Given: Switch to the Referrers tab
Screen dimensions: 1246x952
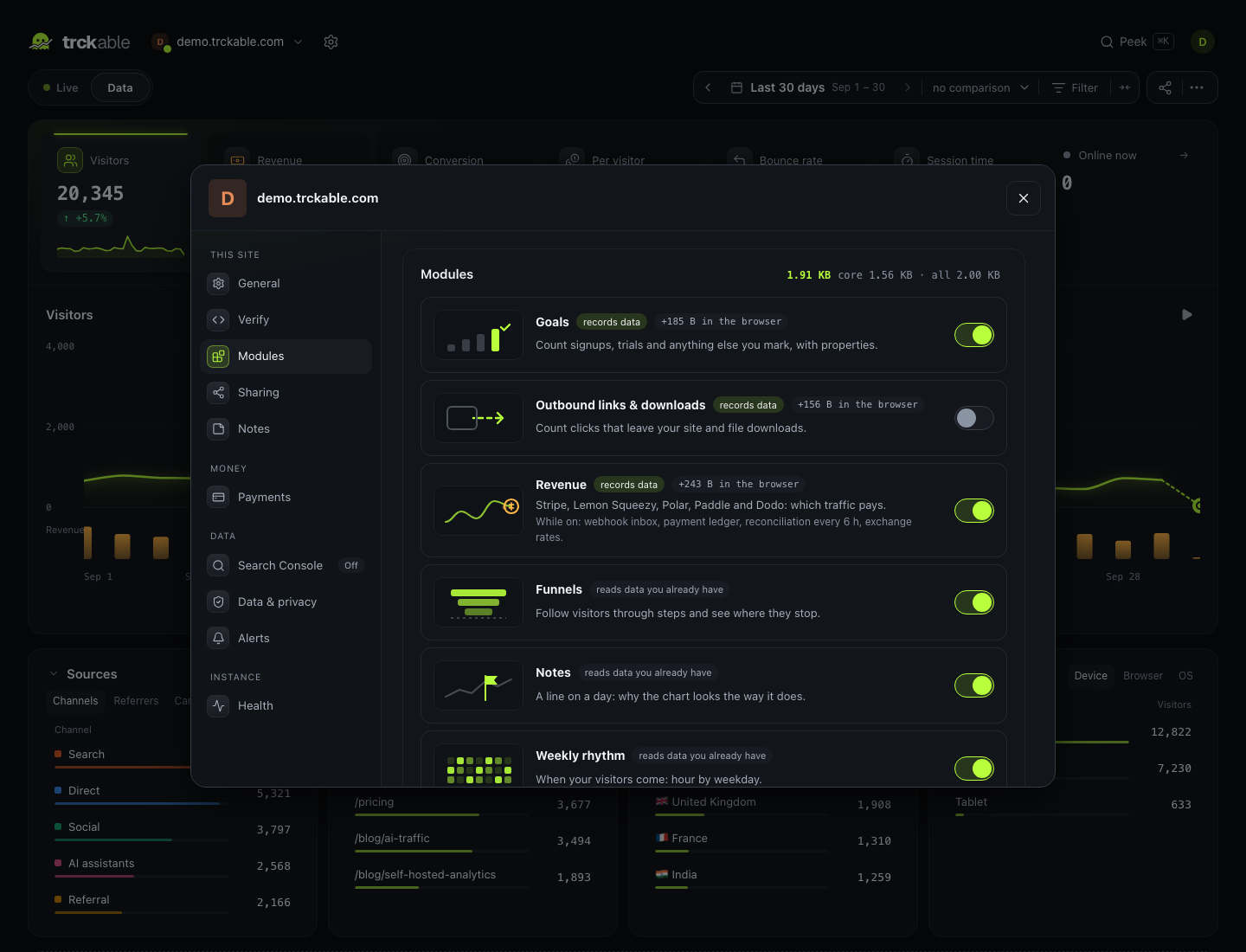Looking at the screenshot, I should click(x=136, y=701).
